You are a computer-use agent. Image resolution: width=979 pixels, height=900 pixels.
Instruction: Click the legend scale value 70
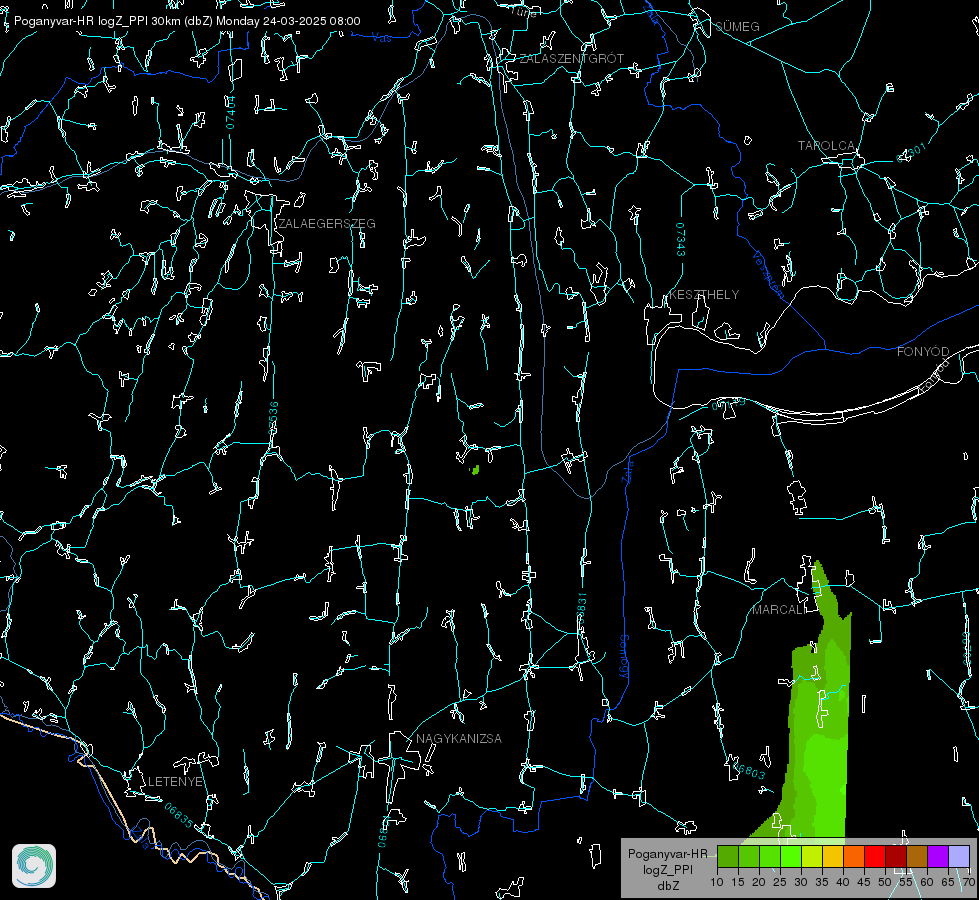point(969,882)
